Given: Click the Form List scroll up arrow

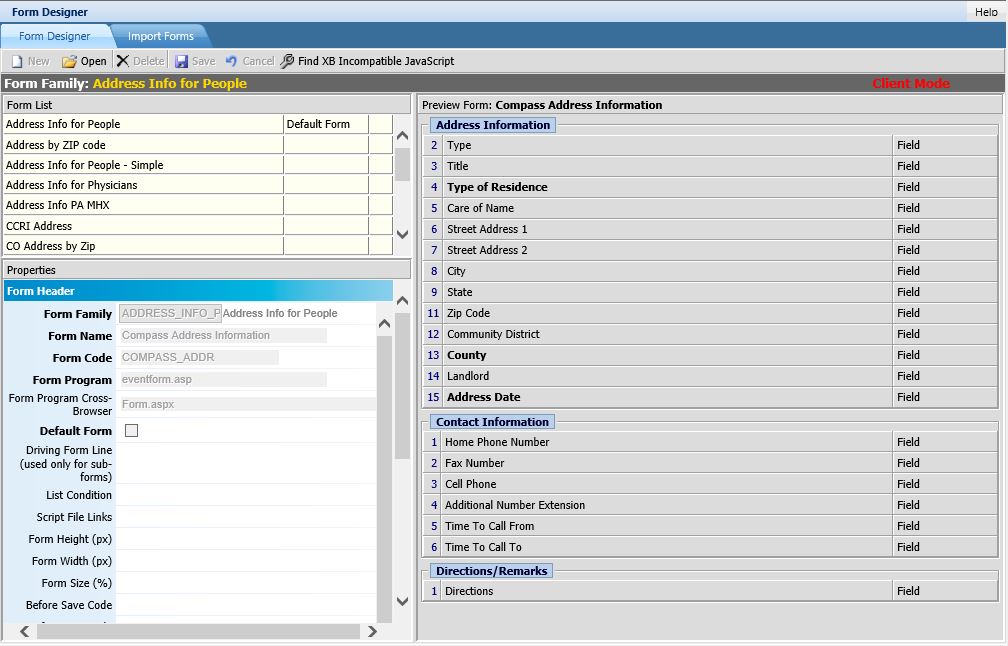Looking at the screenshot, I should (402, 136).
